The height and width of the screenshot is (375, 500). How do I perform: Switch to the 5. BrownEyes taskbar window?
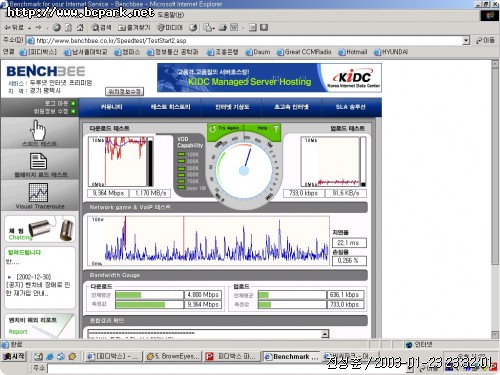[173, 357]
